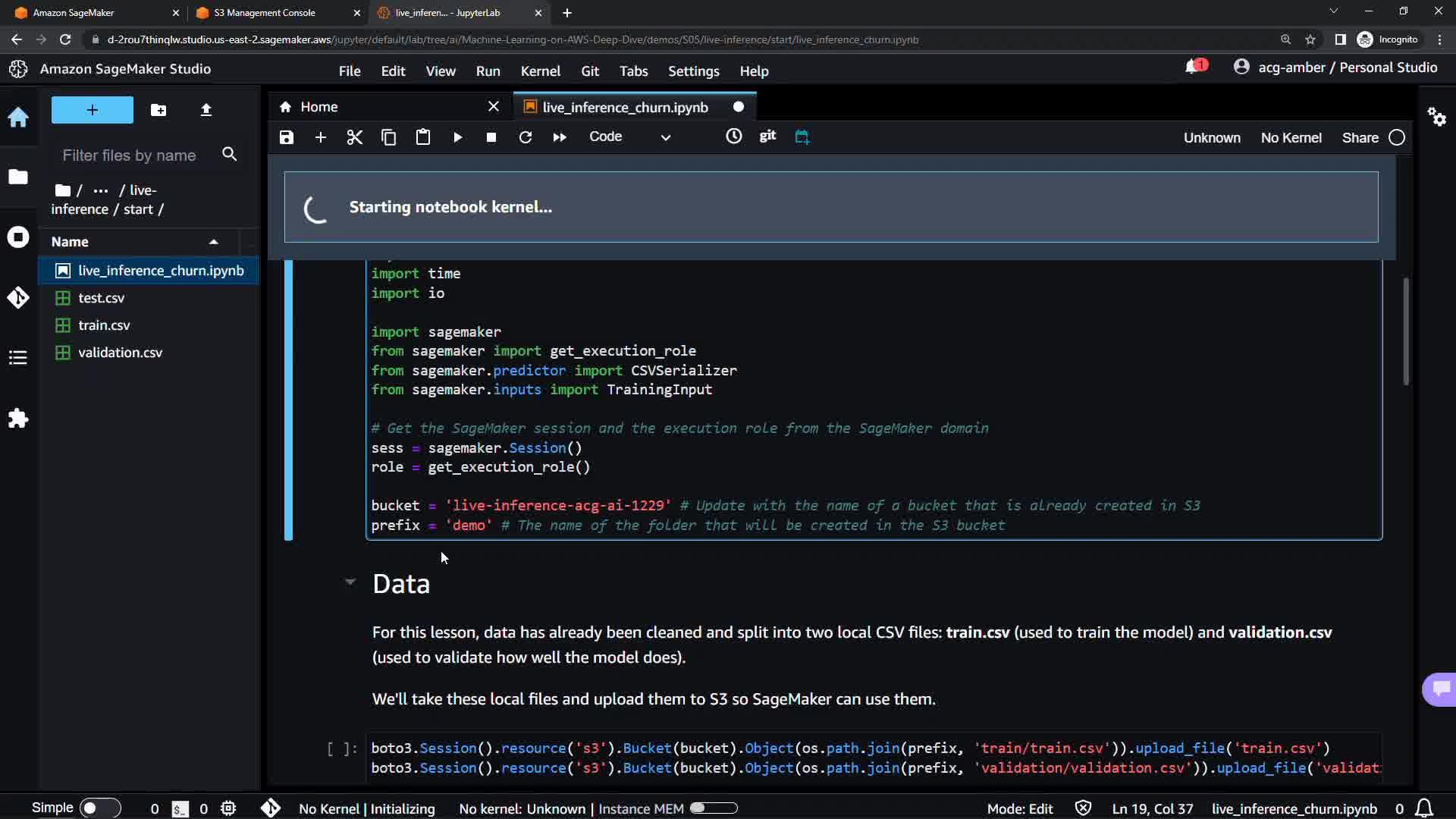Click the Share circle indicator
The width and height of the screenshot is (1456, 819).
(x=1397, y=137)
